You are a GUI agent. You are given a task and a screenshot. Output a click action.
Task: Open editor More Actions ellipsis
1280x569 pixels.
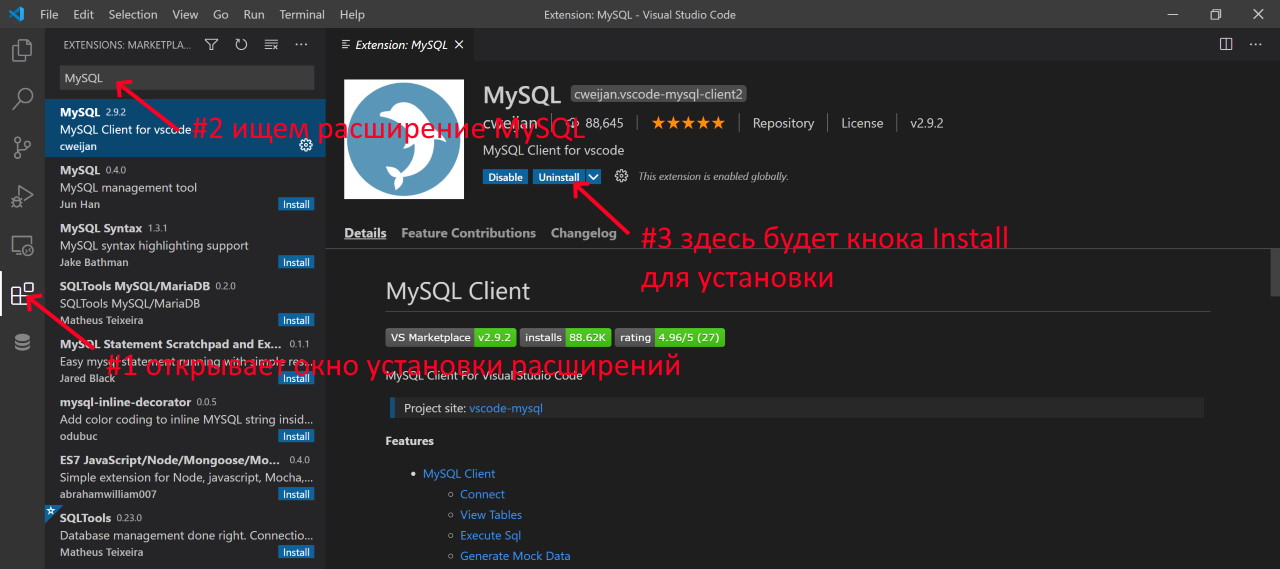tap(1257, 44)
